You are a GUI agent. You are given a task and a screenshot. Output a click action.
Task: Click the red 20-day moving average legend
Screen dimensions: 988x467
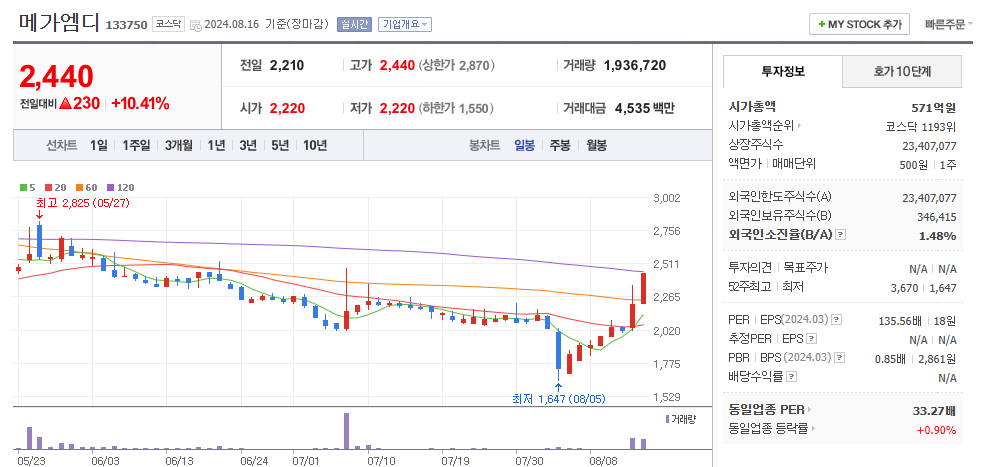click(57, 187)
